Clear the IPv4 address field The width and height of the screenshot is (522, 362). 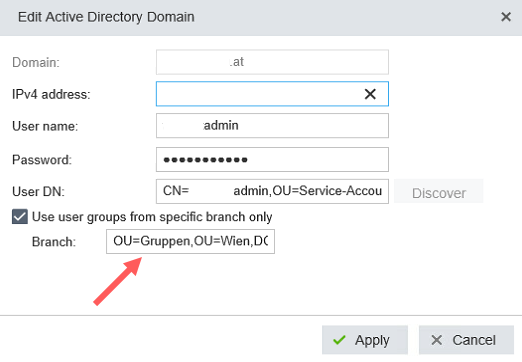click(370, 94)
